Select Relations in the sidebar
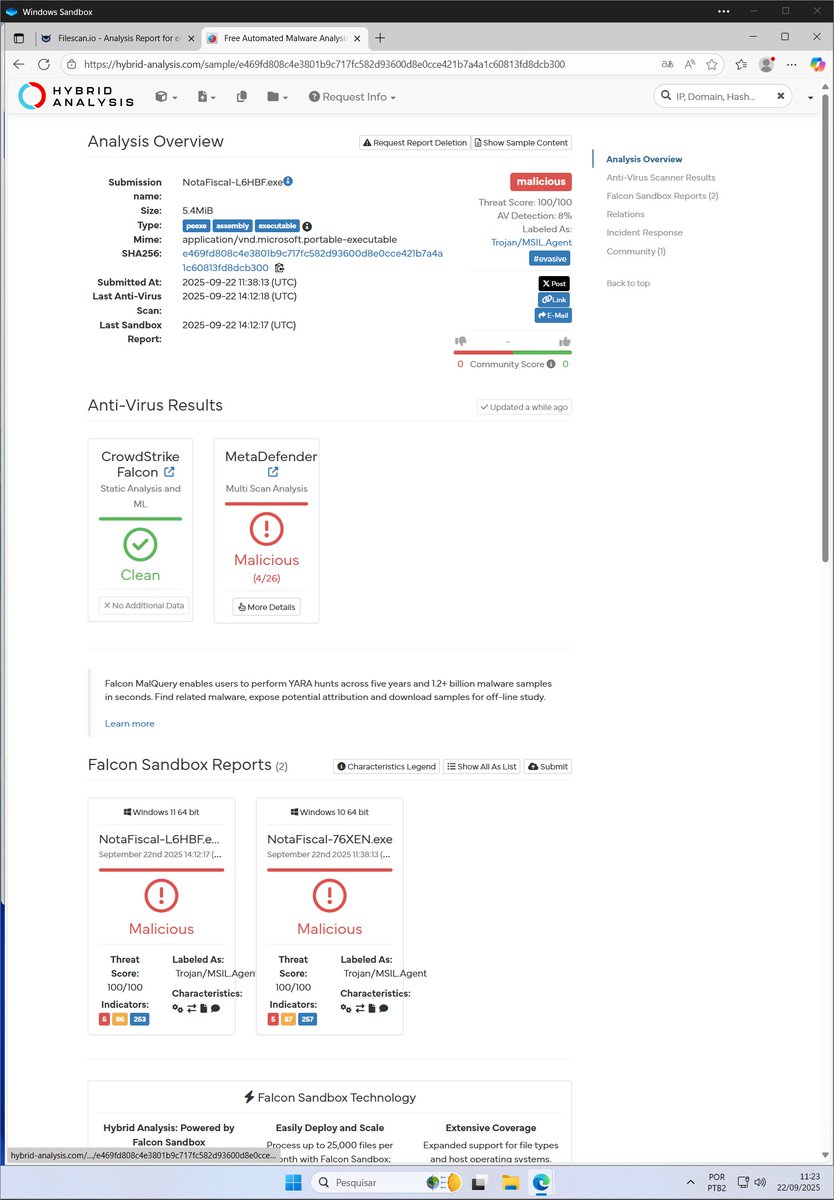This screenshot has height=1200, width=834. pyautogui.click(x=625, y=214)
